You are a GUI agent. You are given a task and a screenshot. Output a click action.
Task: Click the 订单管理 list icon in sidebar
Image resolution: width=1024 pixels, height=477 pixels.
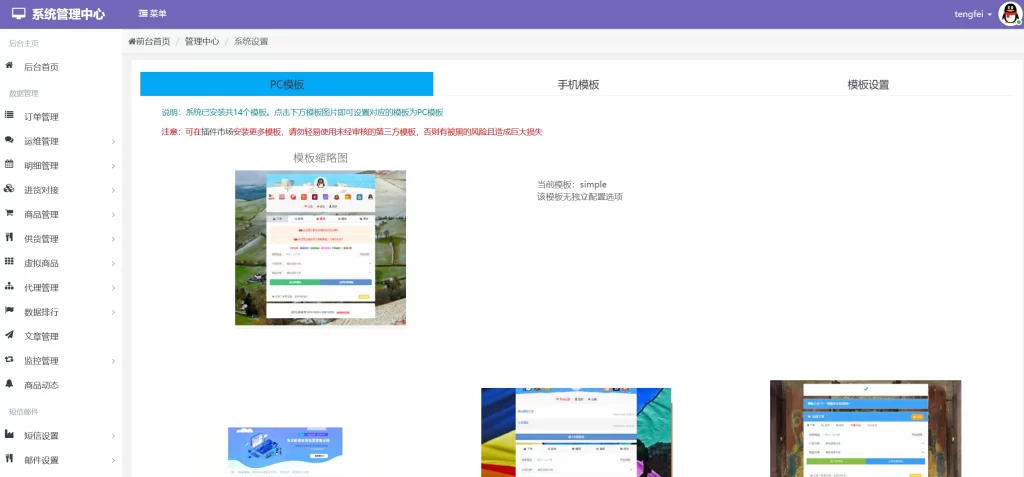coord(9,116)
